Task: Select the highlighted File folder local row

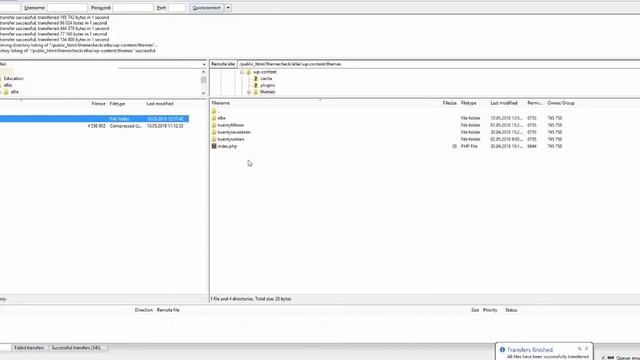Action: pos(94,119)
